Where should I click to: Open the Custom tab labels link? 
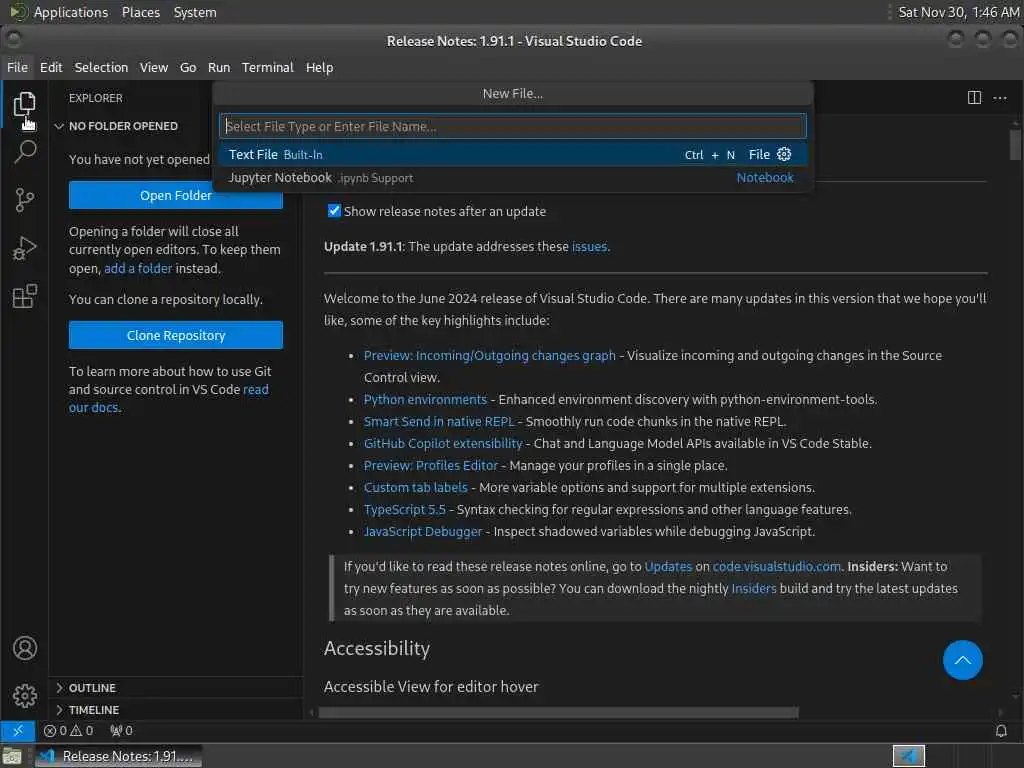[x=415, y=487]
